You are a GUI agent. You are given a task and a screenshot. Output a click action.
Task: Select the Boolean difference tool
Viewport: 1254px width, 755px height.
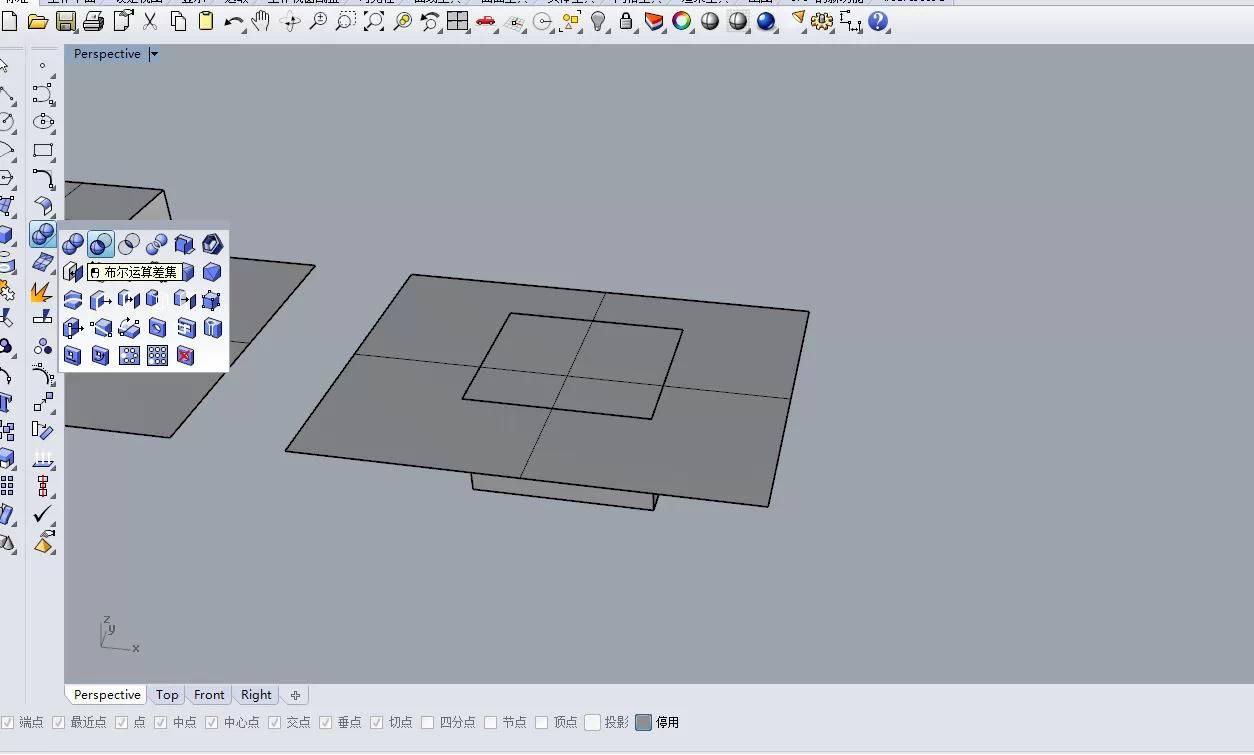tap(100, 244)
